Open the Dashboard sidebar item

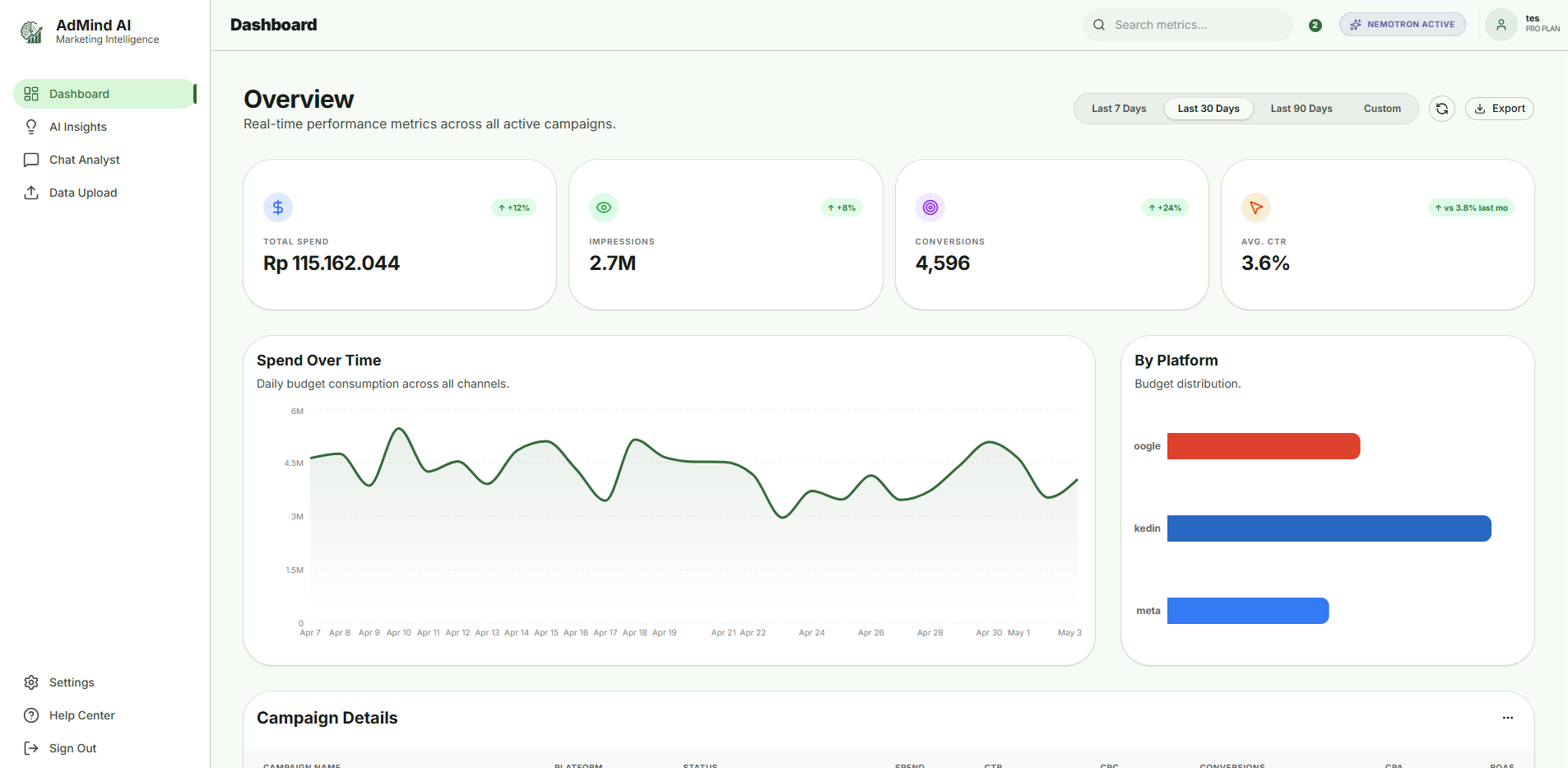(104, 94)
